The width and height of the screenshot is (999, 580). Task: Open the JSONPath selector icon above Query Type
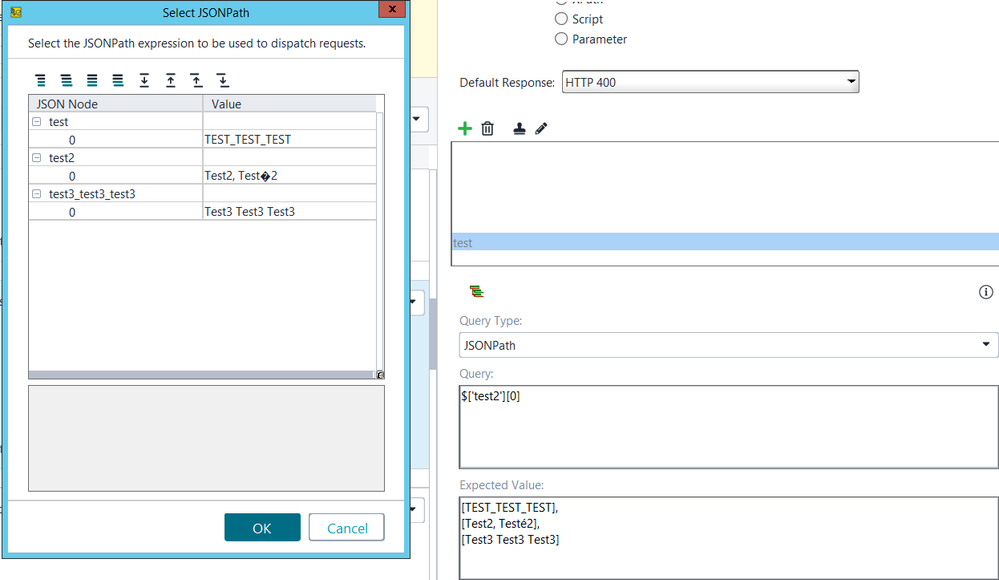(477, 292)
